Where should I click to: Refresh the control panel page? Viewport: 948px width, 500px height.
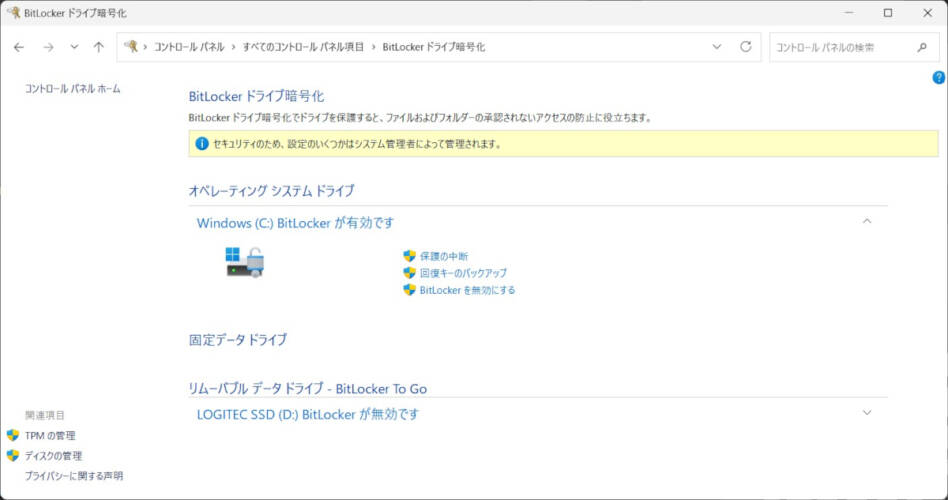tap(746, 47)
